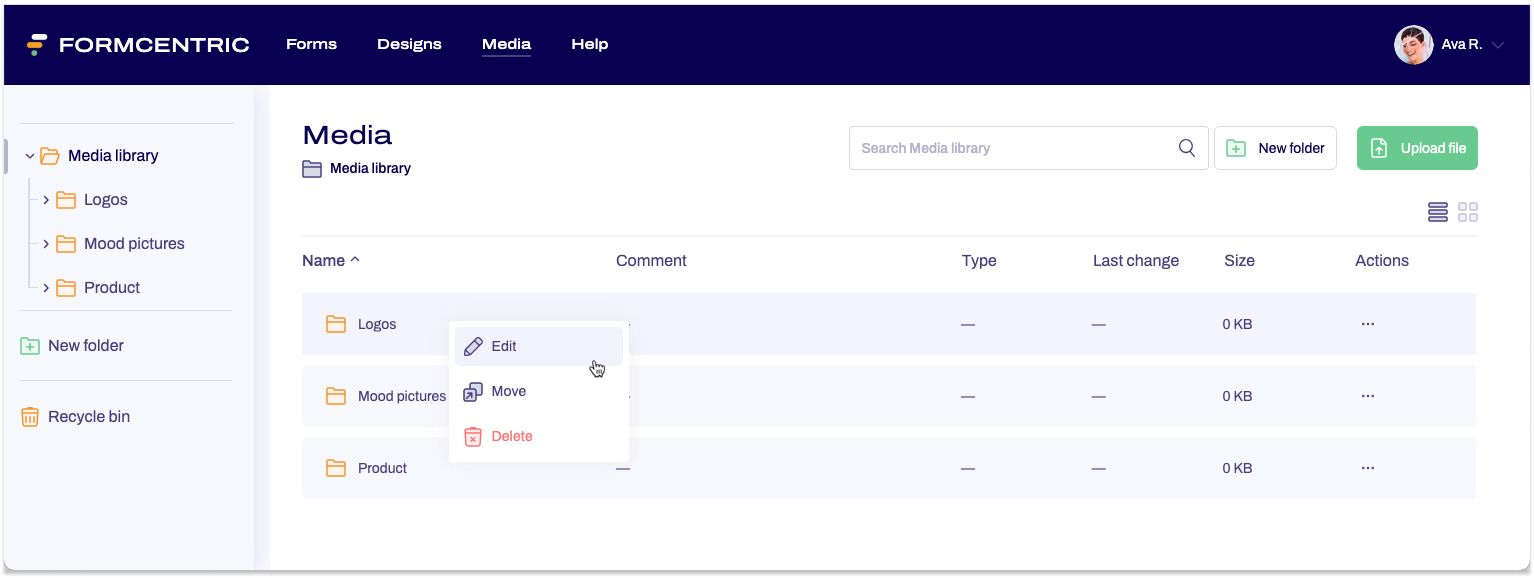The height and width of the screenshot is (578, 1534).
Task: Select the list view icon
Action: click(1437, 211)
